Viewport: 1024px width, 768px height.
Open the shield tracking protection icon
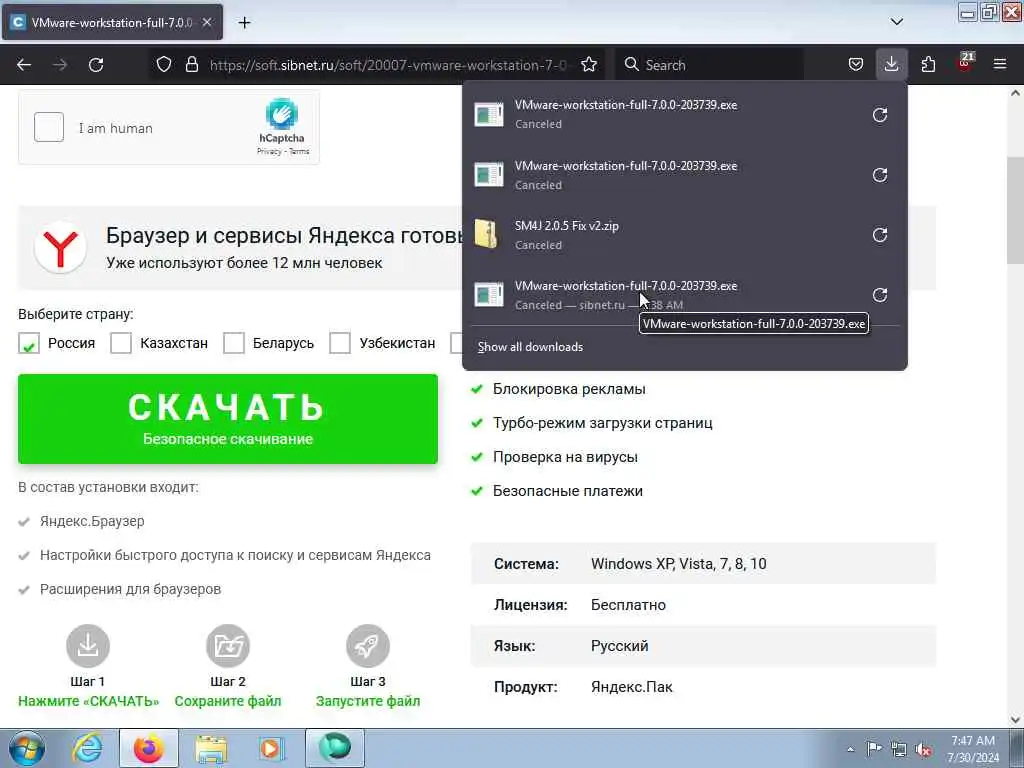pos(164,65)
